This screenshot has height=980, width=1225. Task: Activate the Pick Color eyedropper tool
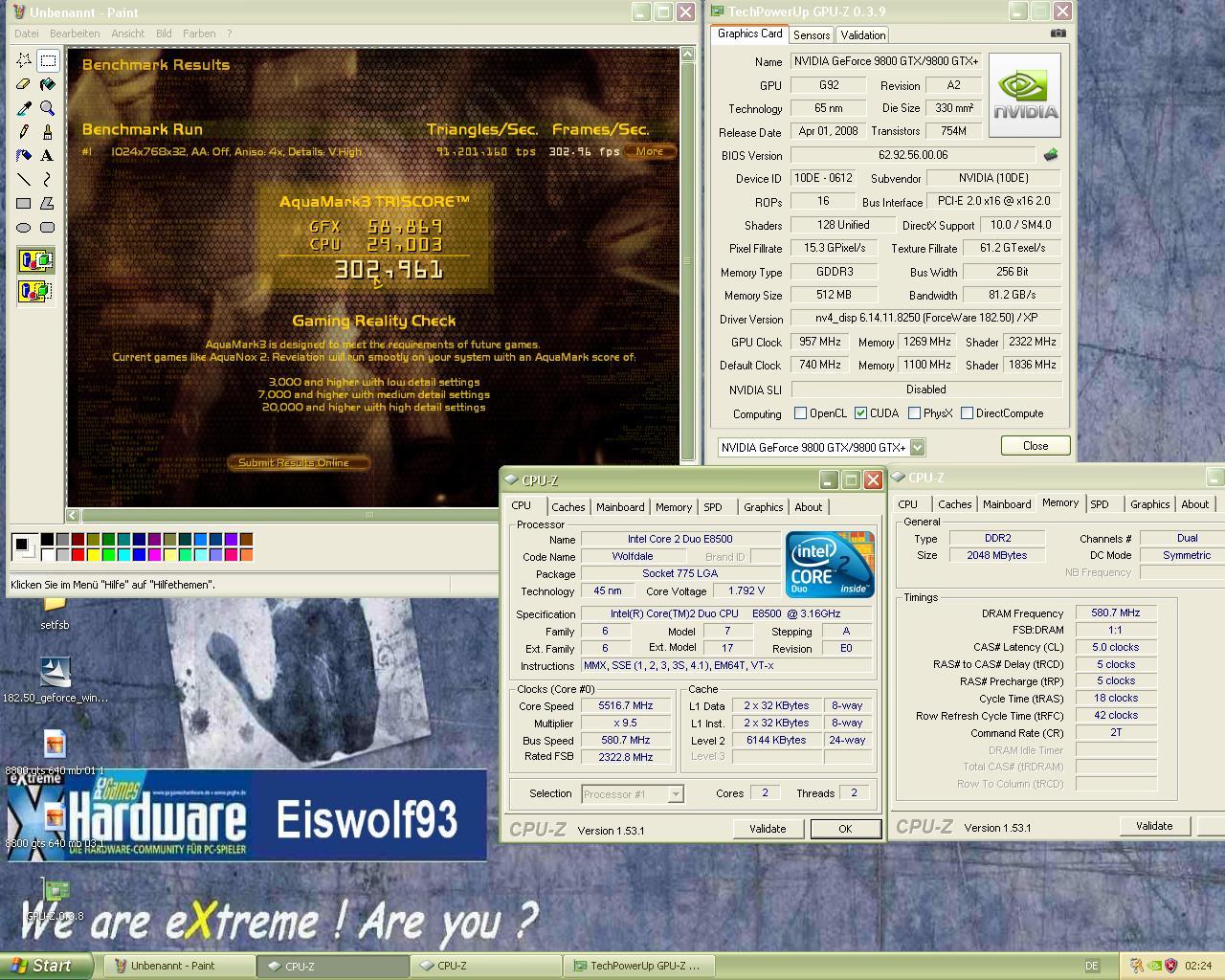click(x=24, y=108)
